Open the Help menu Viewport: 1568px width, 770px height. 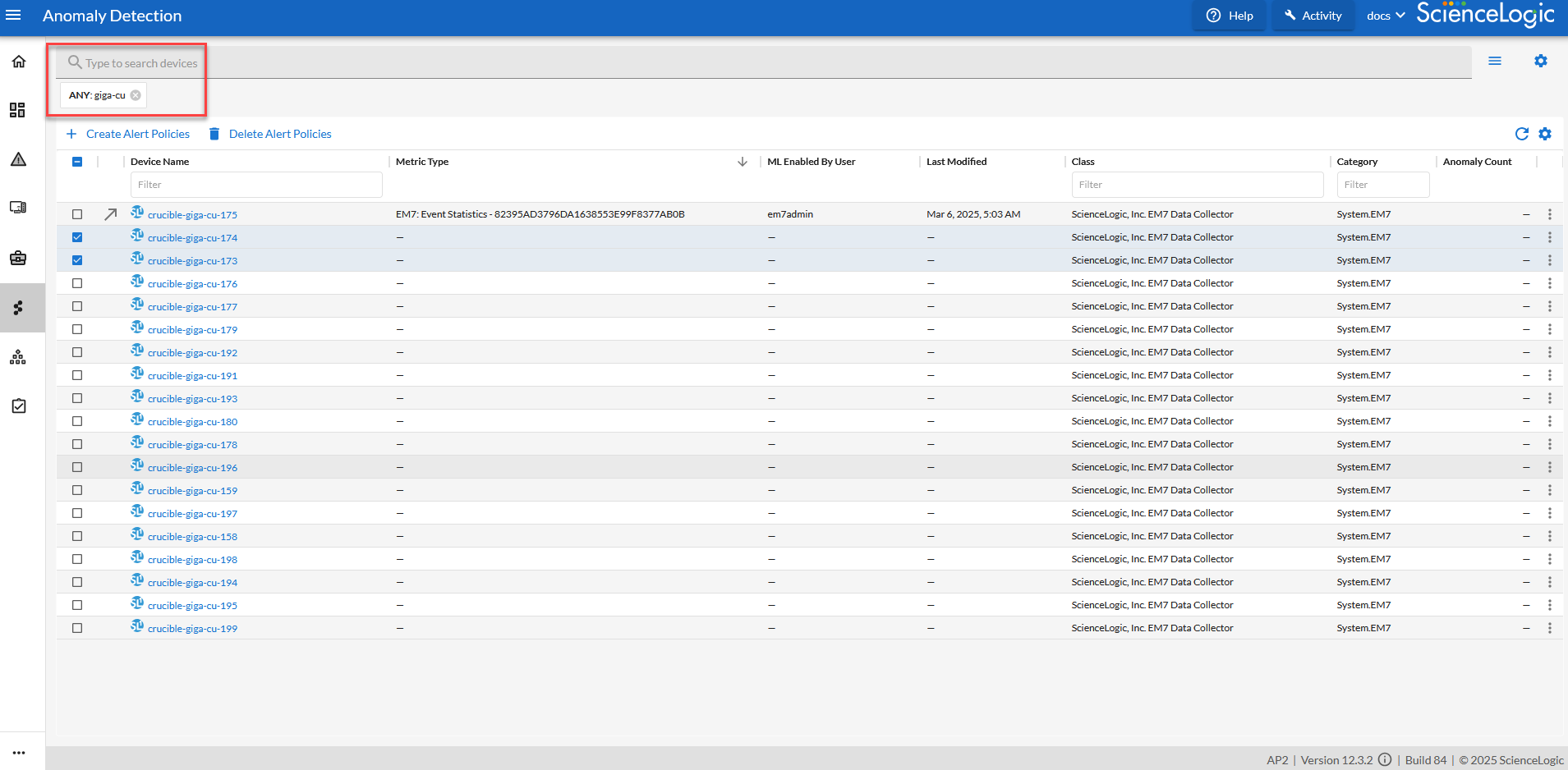[x=1230, y=16]
